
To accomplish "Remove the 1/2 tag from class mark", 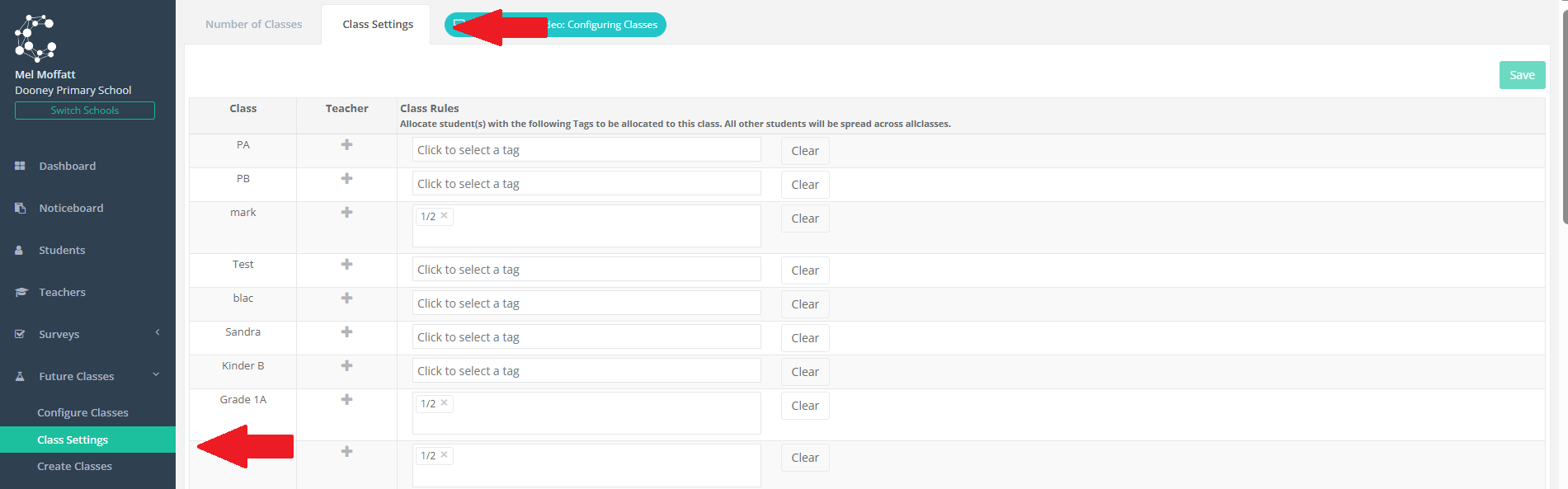I will [444, 215].
